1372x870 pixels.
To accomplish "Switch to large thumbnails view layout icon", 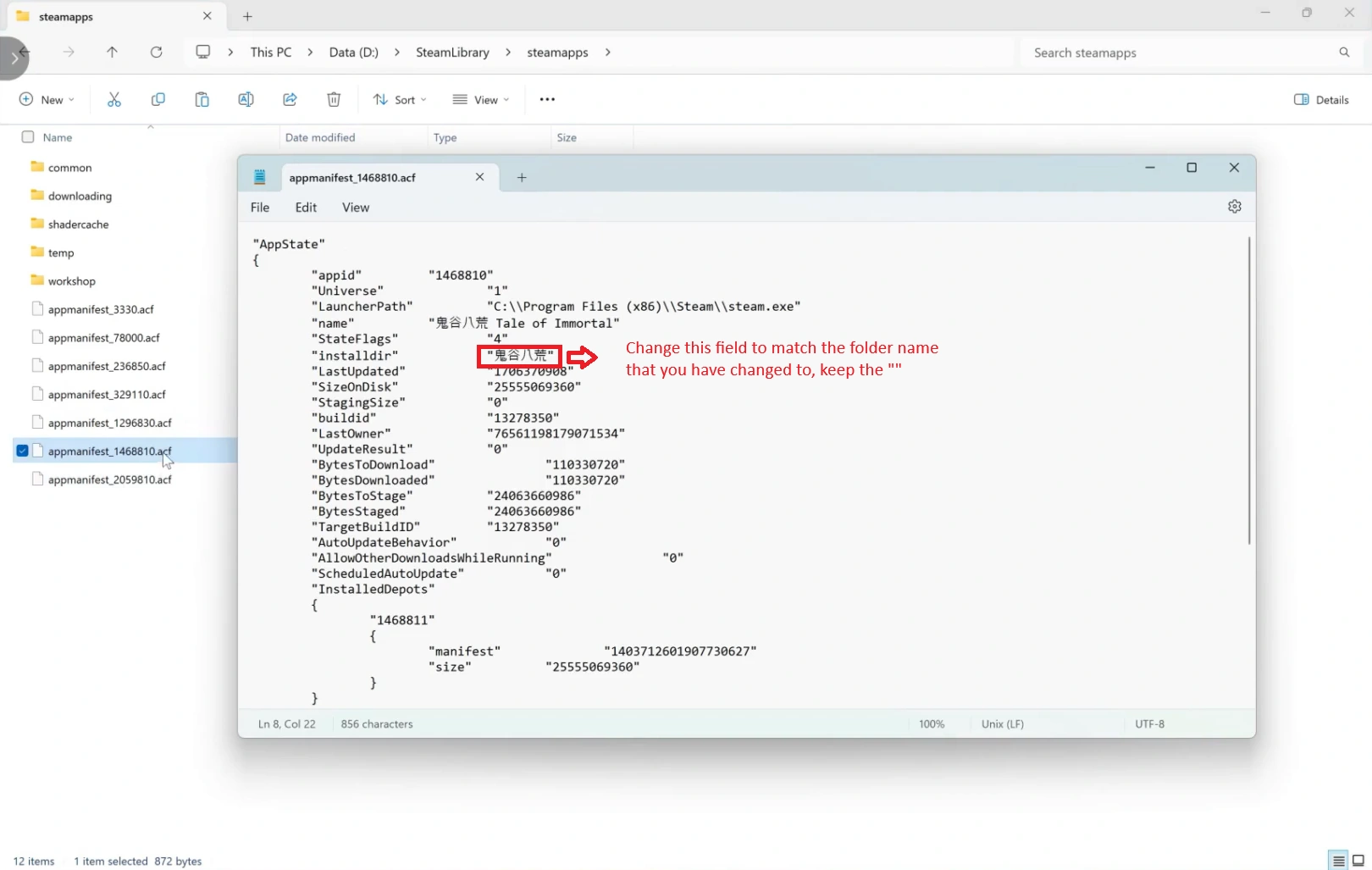I will coord(1358,861).
